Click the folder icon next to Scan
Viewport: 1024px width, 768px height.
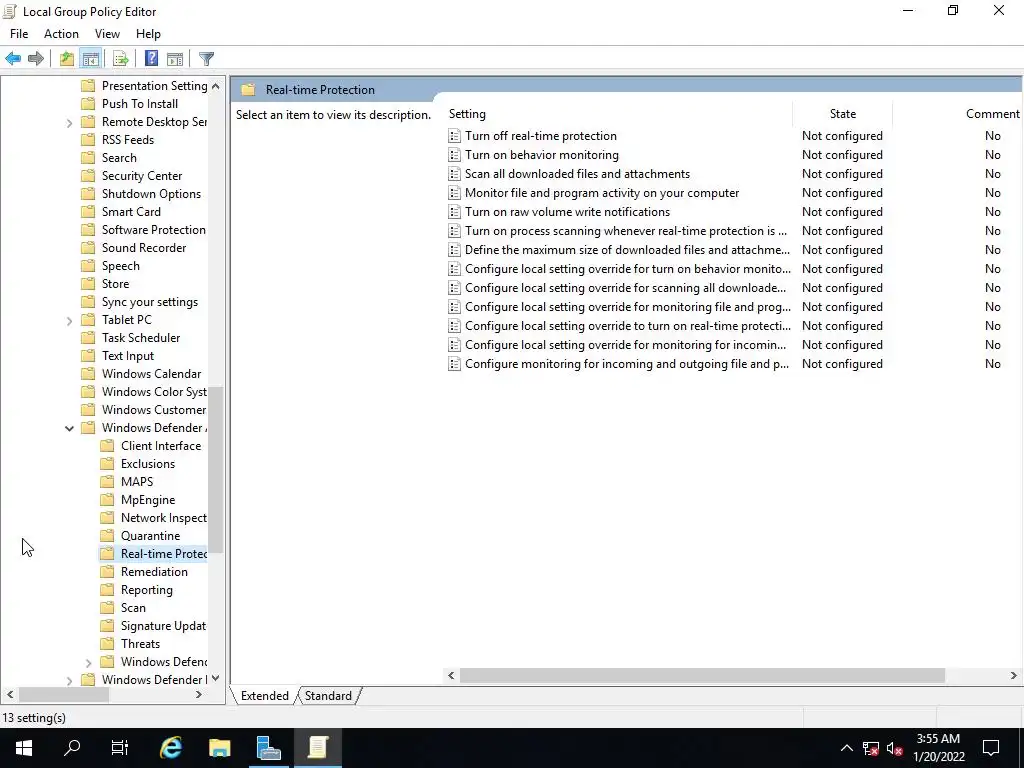[x=107, y=608]
